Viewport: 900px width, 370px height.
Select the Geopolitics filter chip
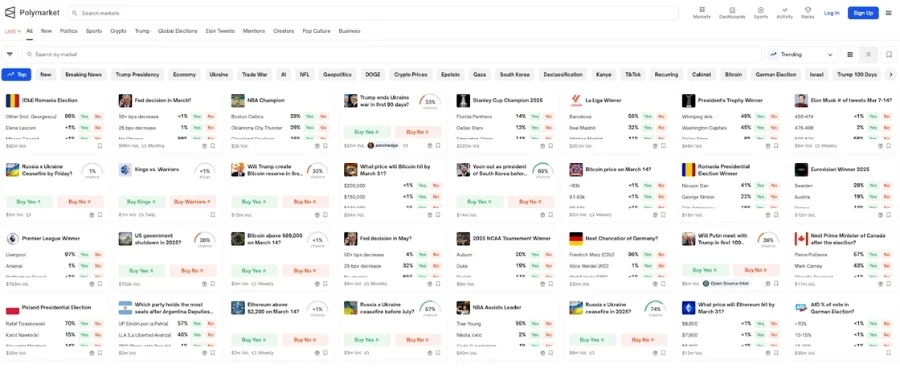336,75
